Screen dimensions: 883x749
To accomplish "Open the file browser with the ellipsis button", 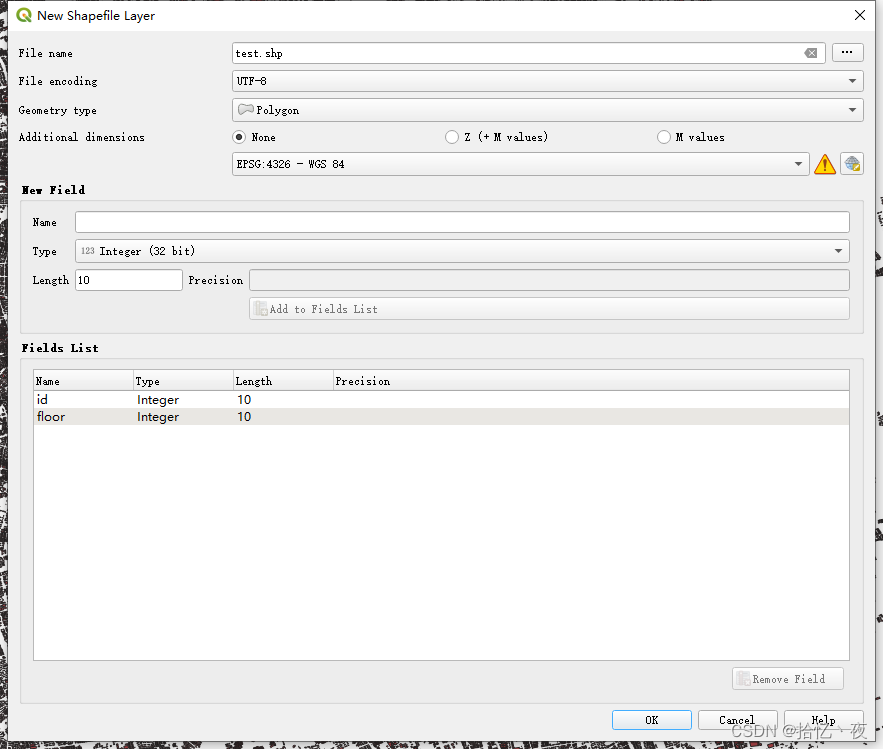I will click(847, 52).
